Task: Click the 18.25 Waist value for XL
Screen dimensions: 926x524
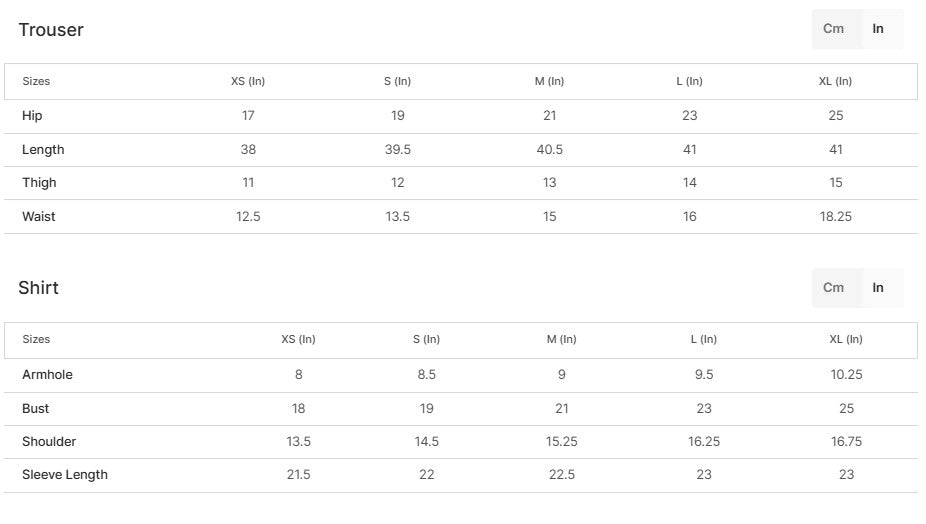Action: (x=835, y=217)
